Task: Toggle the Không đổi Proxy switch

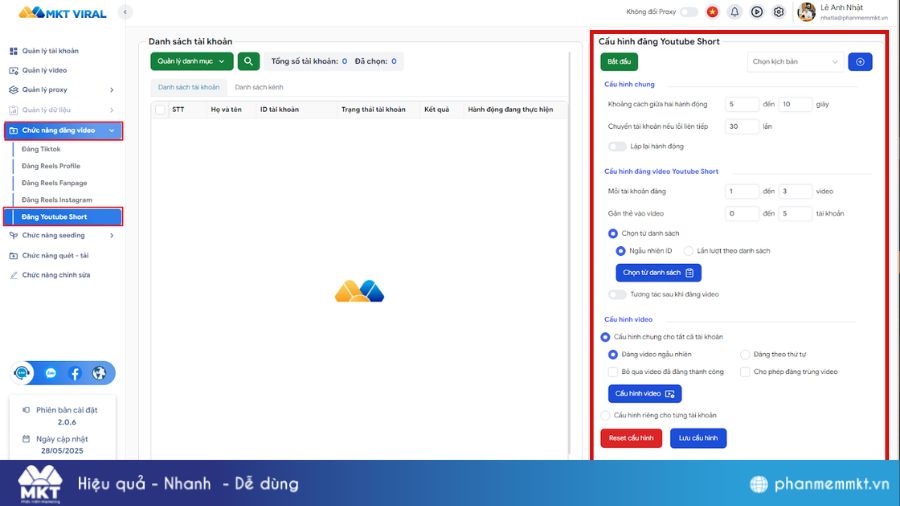Action: pyautogui.click(x=689, y=11)
